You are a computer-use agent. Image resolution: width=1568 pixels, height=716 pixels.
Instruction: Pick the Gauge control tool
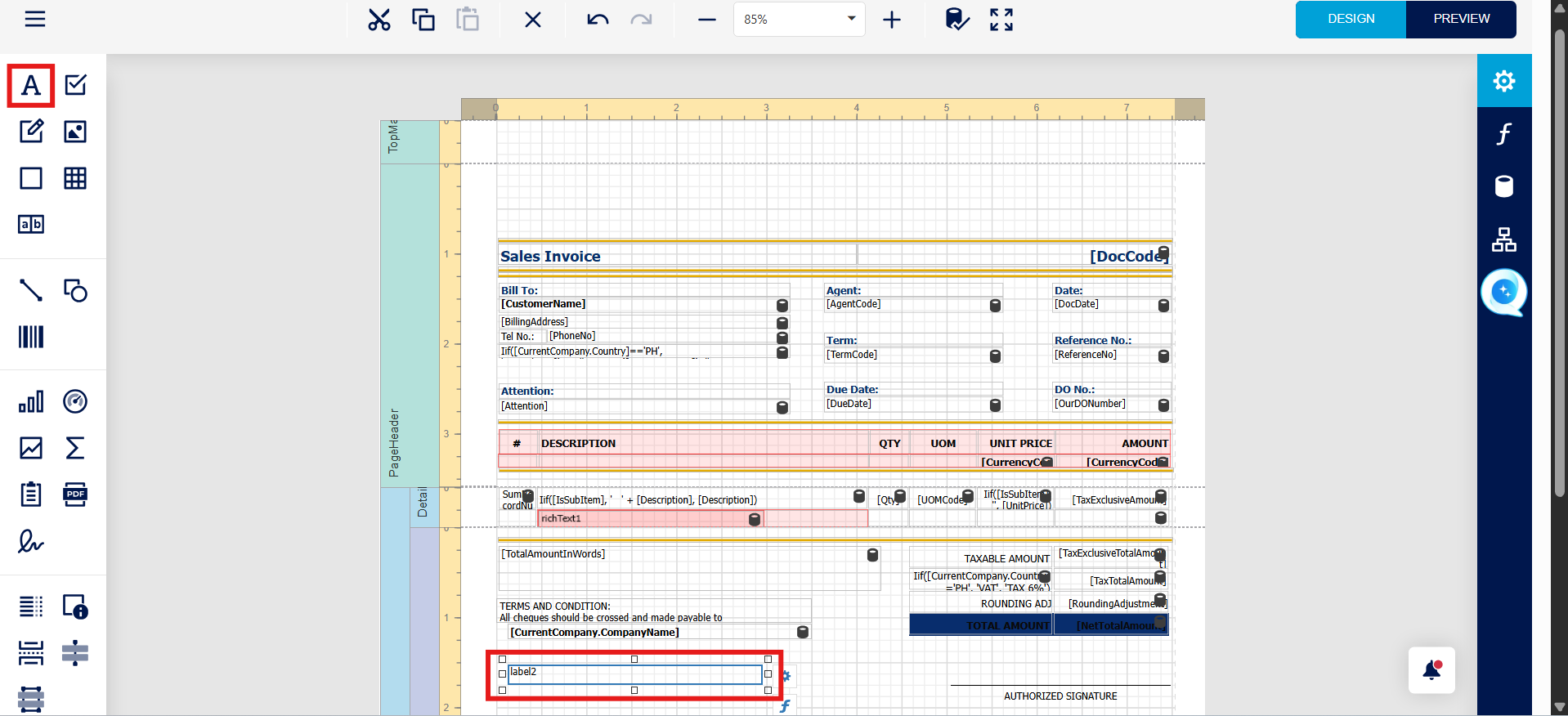click(x=75, y=401)
